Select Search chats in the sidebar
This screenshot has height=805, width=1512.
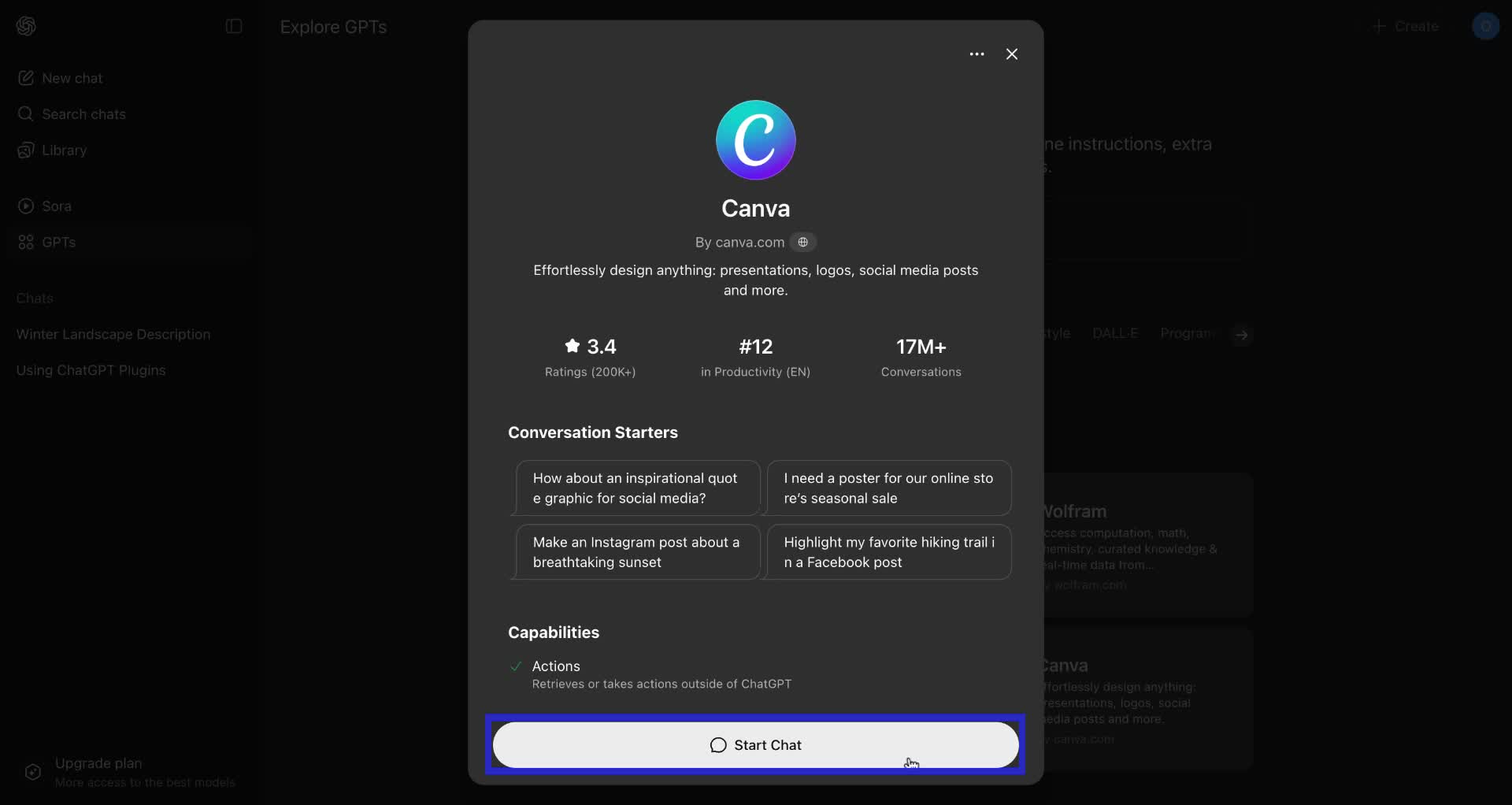[x=83, y=114]
